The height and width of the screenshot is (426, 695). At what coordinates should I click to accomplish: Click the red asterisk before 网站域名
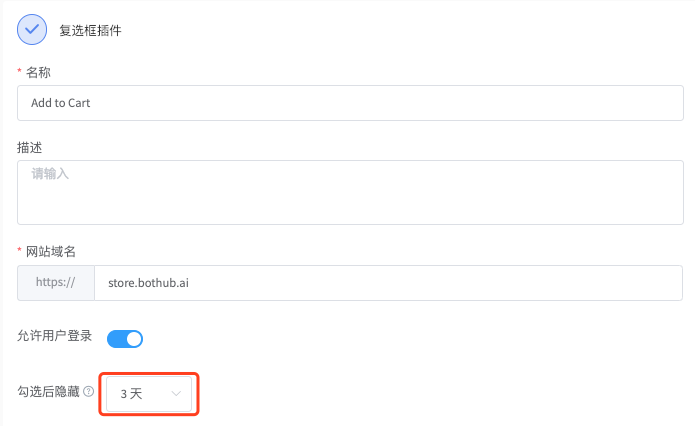coord(19,250)
